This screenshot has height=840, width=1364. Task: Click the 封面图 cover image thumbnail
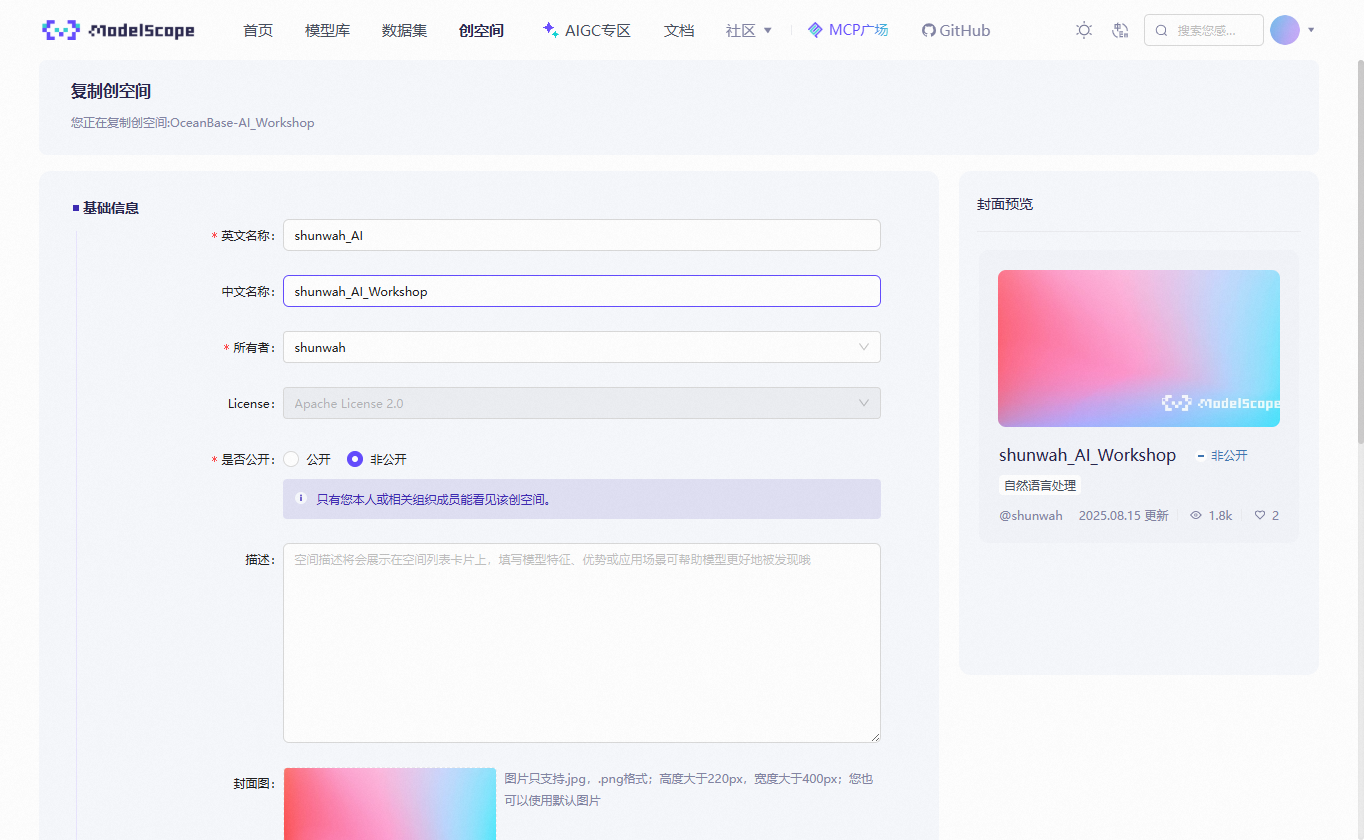(x=390, y=804)
